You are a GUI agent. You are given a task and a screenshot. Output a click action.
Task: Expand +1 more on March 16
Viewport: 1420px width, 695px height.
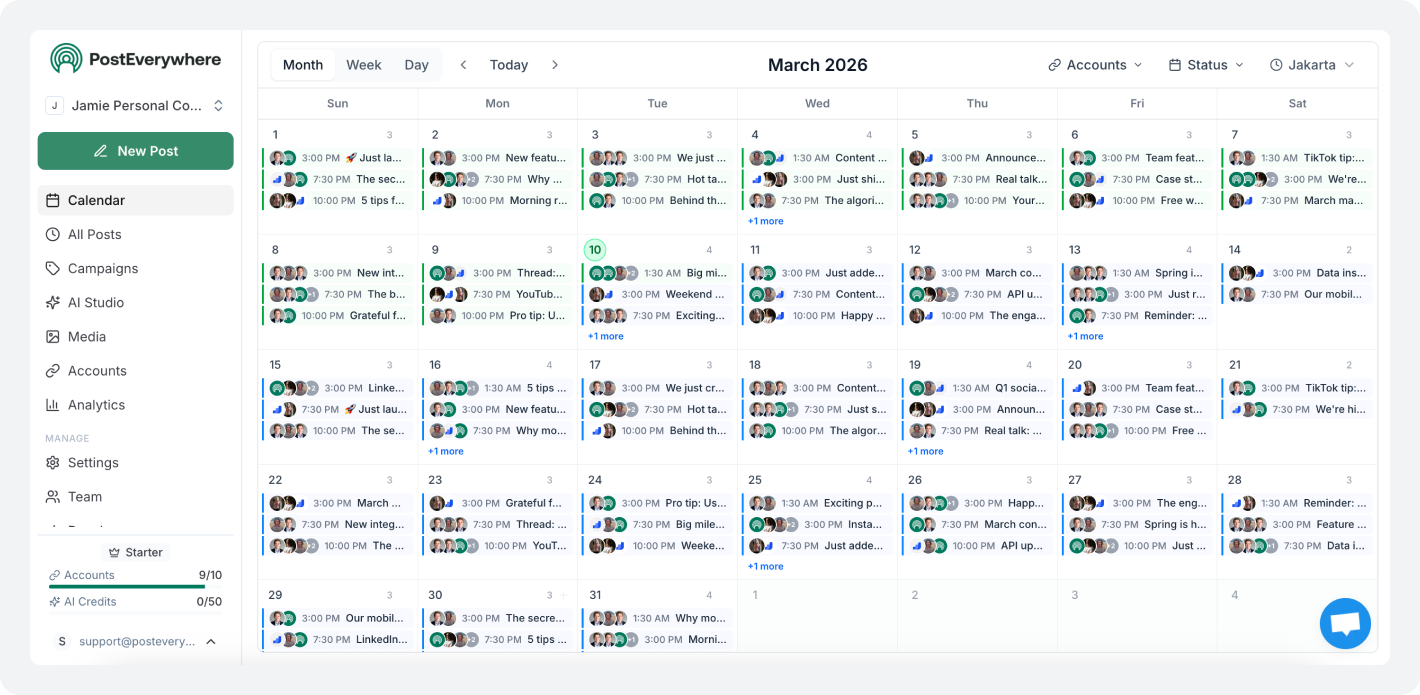446,451
